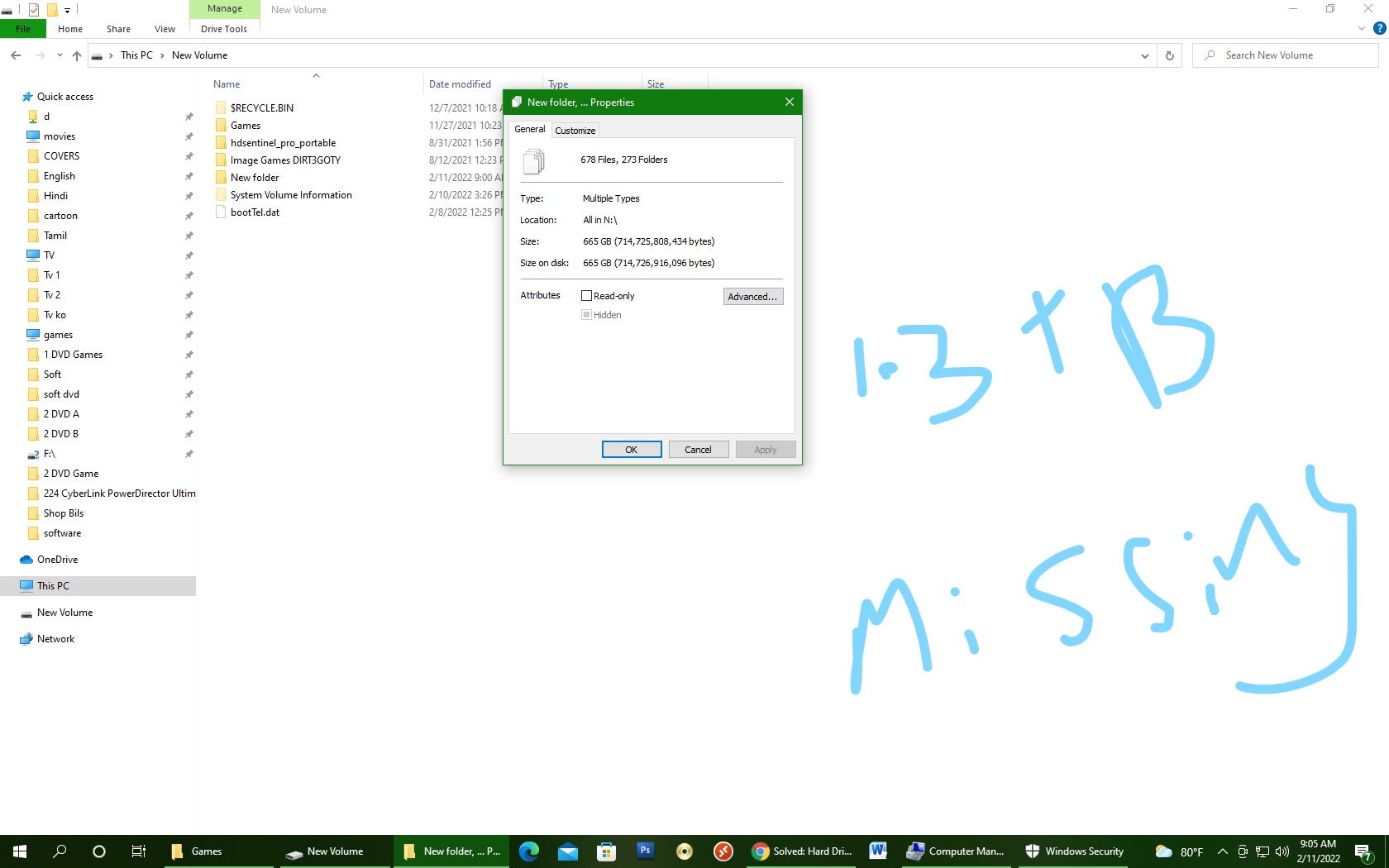Sort file list by Name column
Image resolution: width=1389 pixels, height=868 pixels.
227,84
